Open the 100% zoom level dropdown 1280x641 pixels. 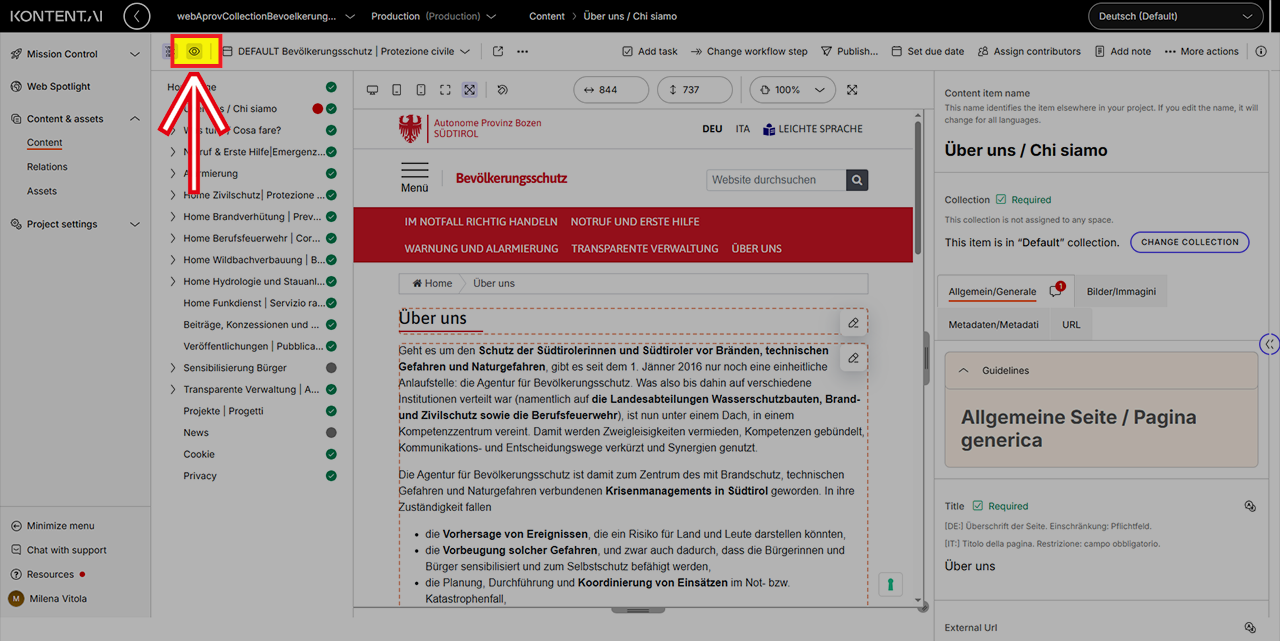792,90
